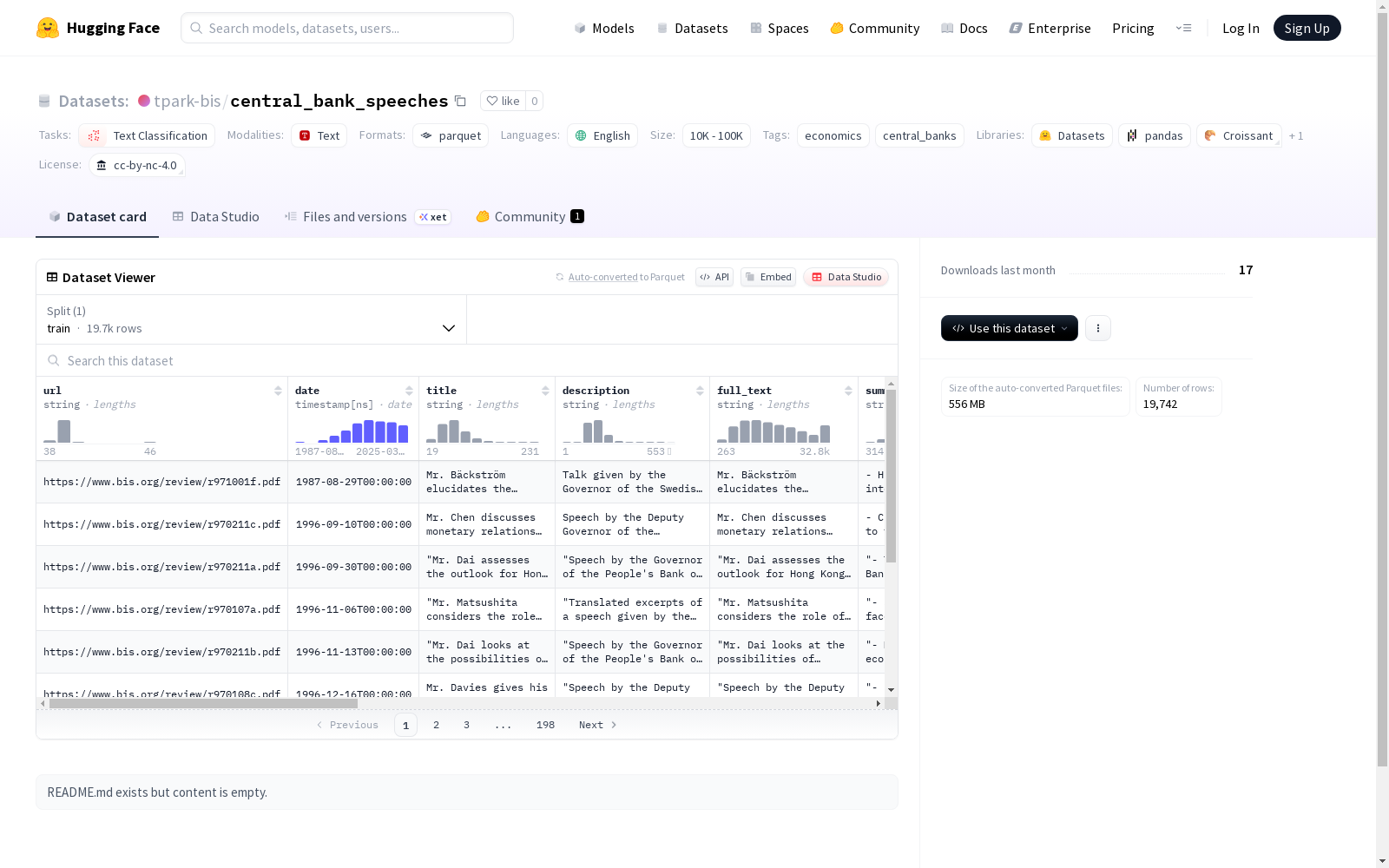Click the Log In link
Viewport: 1389px width, 868px height.
[1241, 28]
